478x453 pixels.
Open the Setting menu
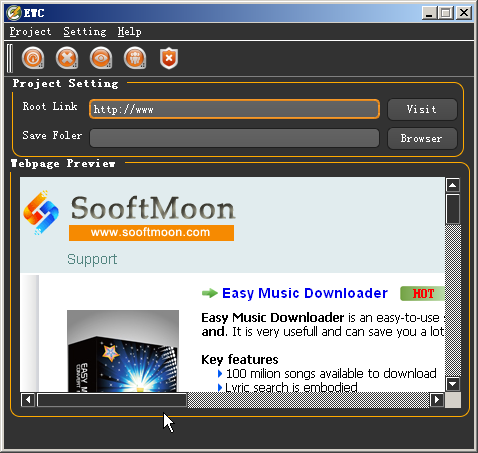85,32
